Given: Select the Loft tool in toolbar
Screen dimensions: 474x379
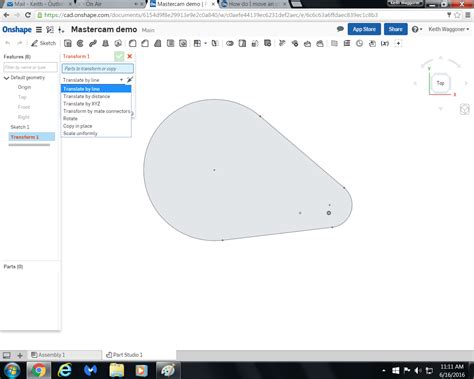Looking at the screenshot, I should coord(105,43).
